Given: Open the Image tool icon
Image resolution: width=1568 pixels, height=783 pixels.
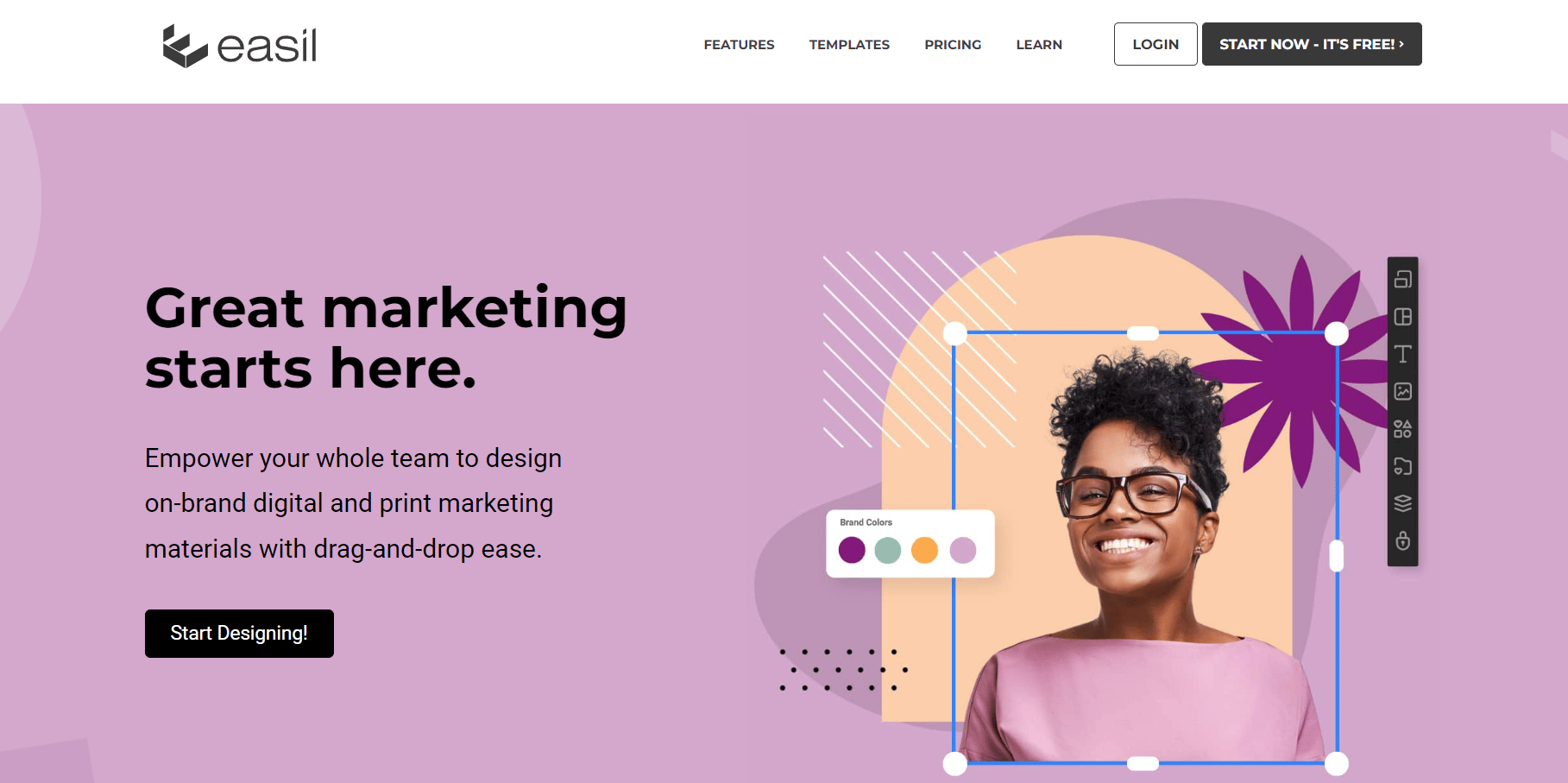Looking at the screenshot, I should (x=1402, y=391).
